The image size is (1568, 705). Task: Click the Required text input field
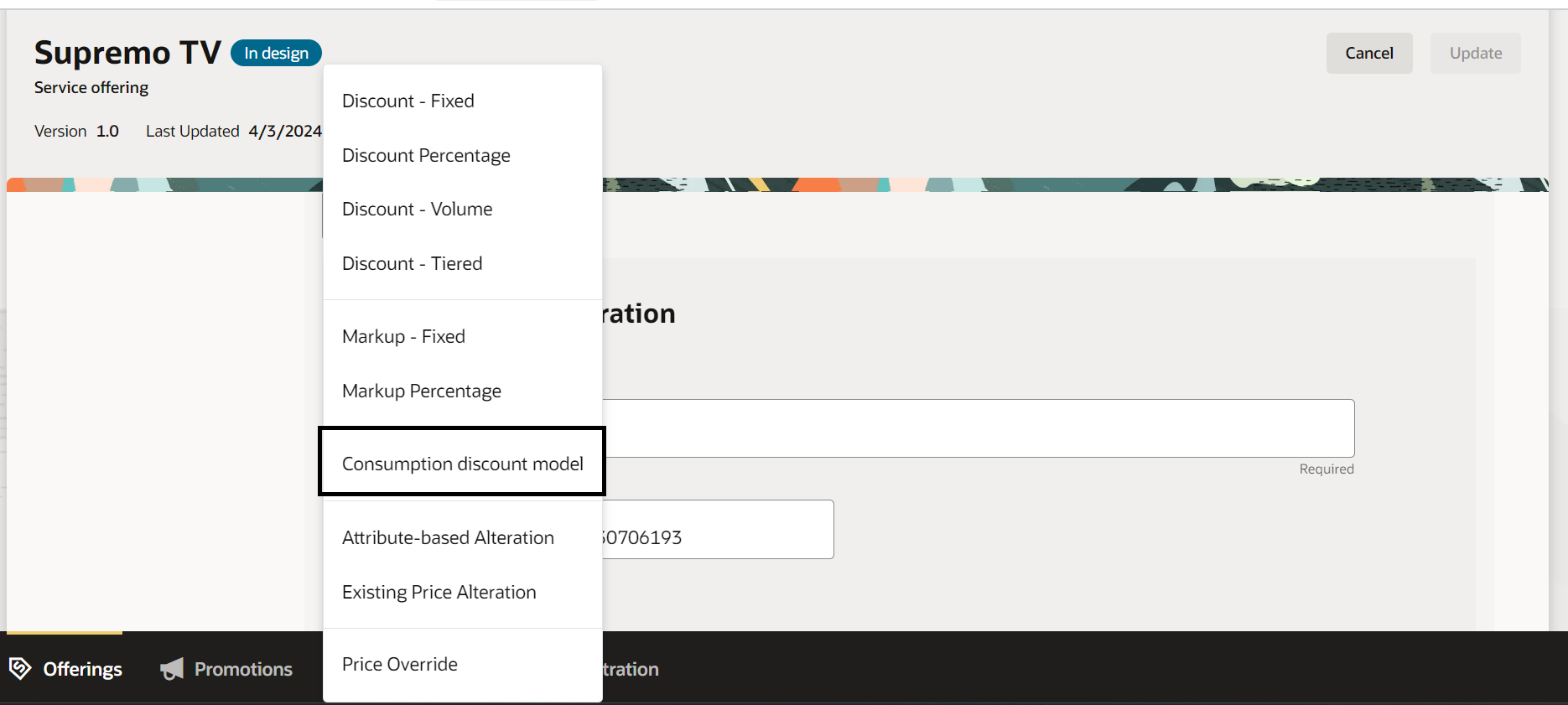978,428
